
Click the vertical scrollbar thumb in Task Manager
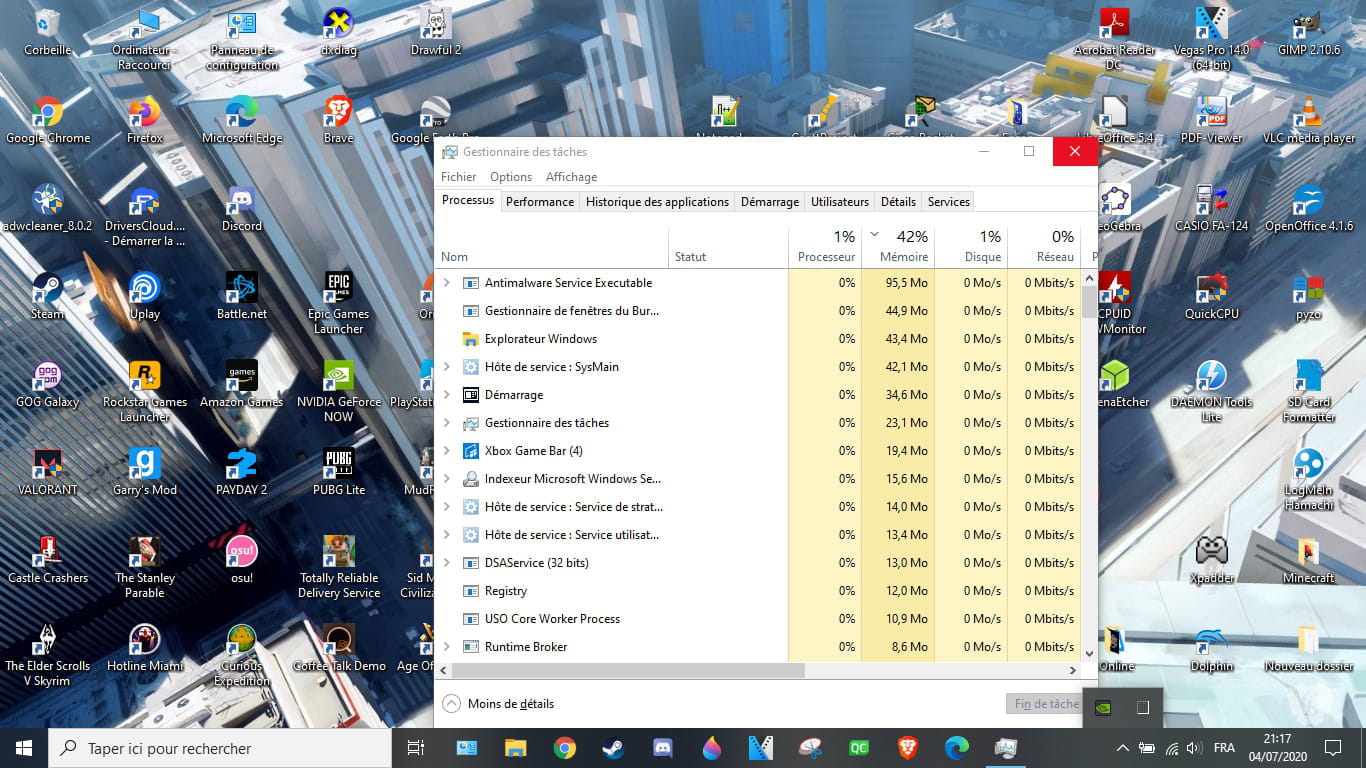tap(1089, 301)
